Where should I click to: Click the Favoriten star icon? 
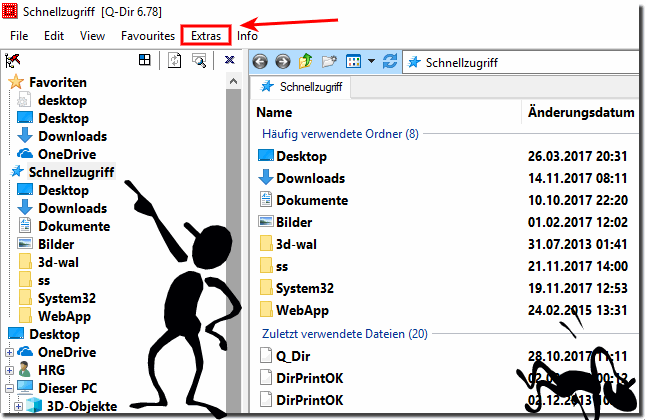[16, 82]
